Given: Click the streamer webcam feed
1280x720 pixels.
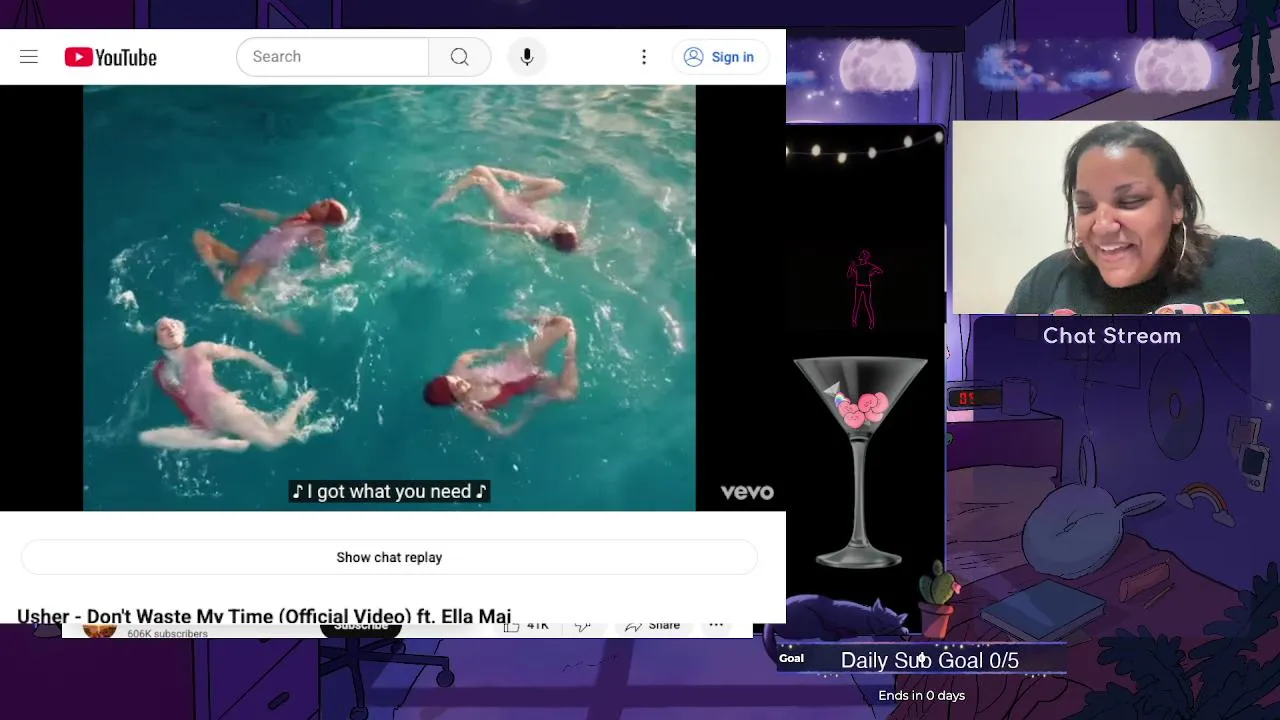Looking at the screenshot, I should point(1115,217).
